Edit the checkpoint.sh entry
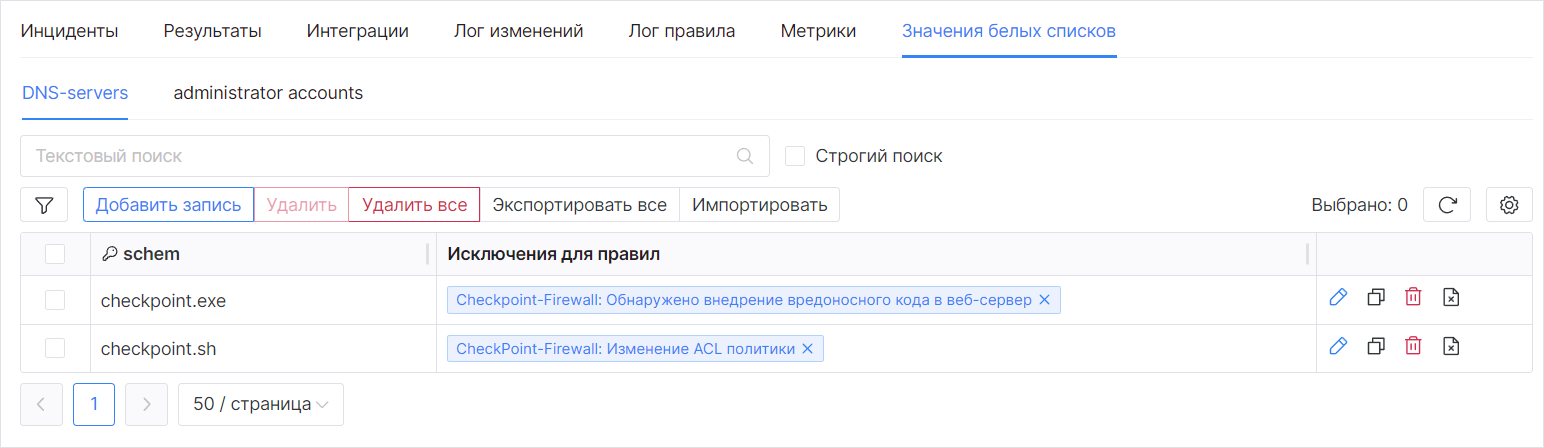Viewport: 1544px width, 448px height. 1338,346
